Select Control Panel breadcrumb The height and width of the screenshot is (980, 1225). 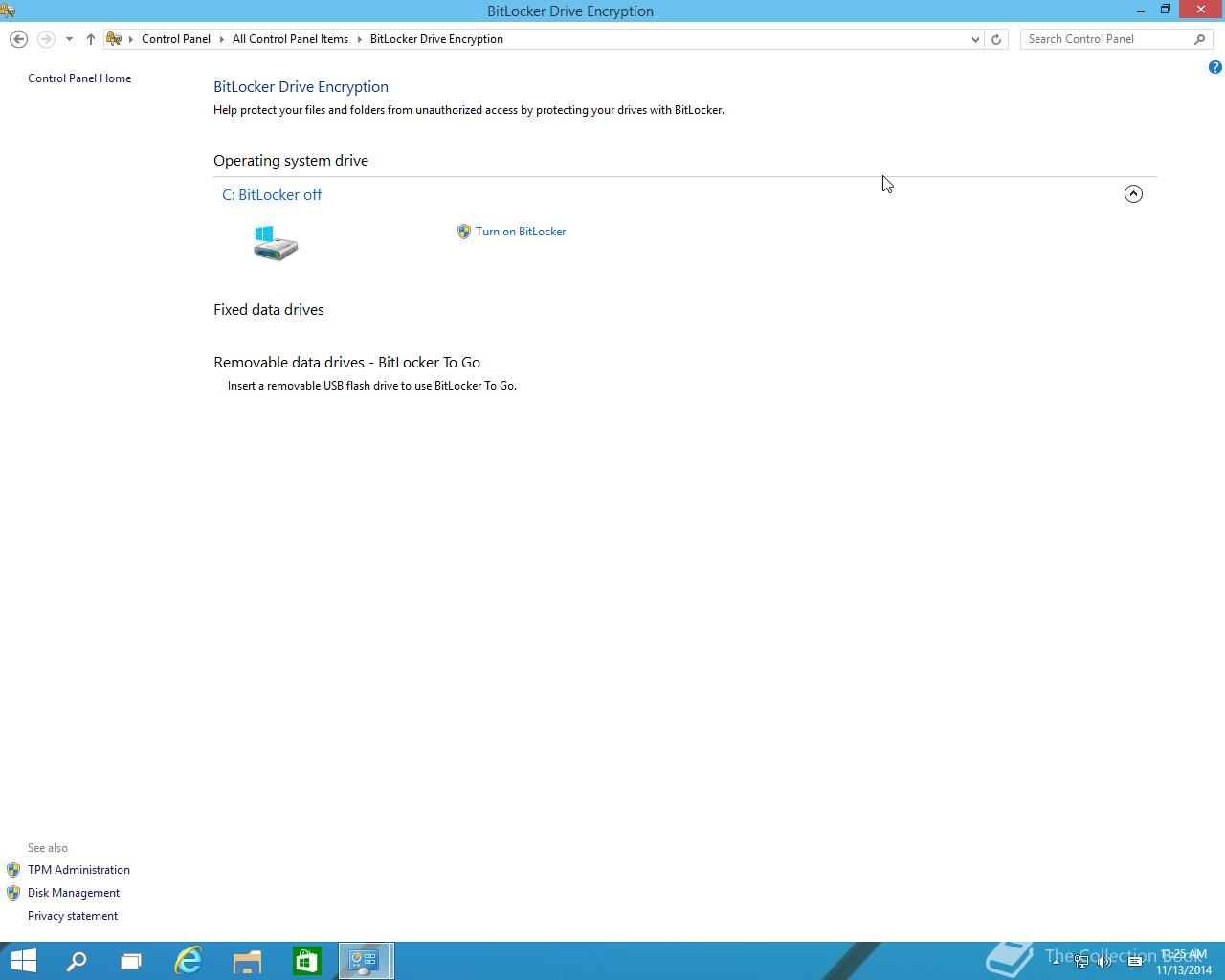(176, 39)
